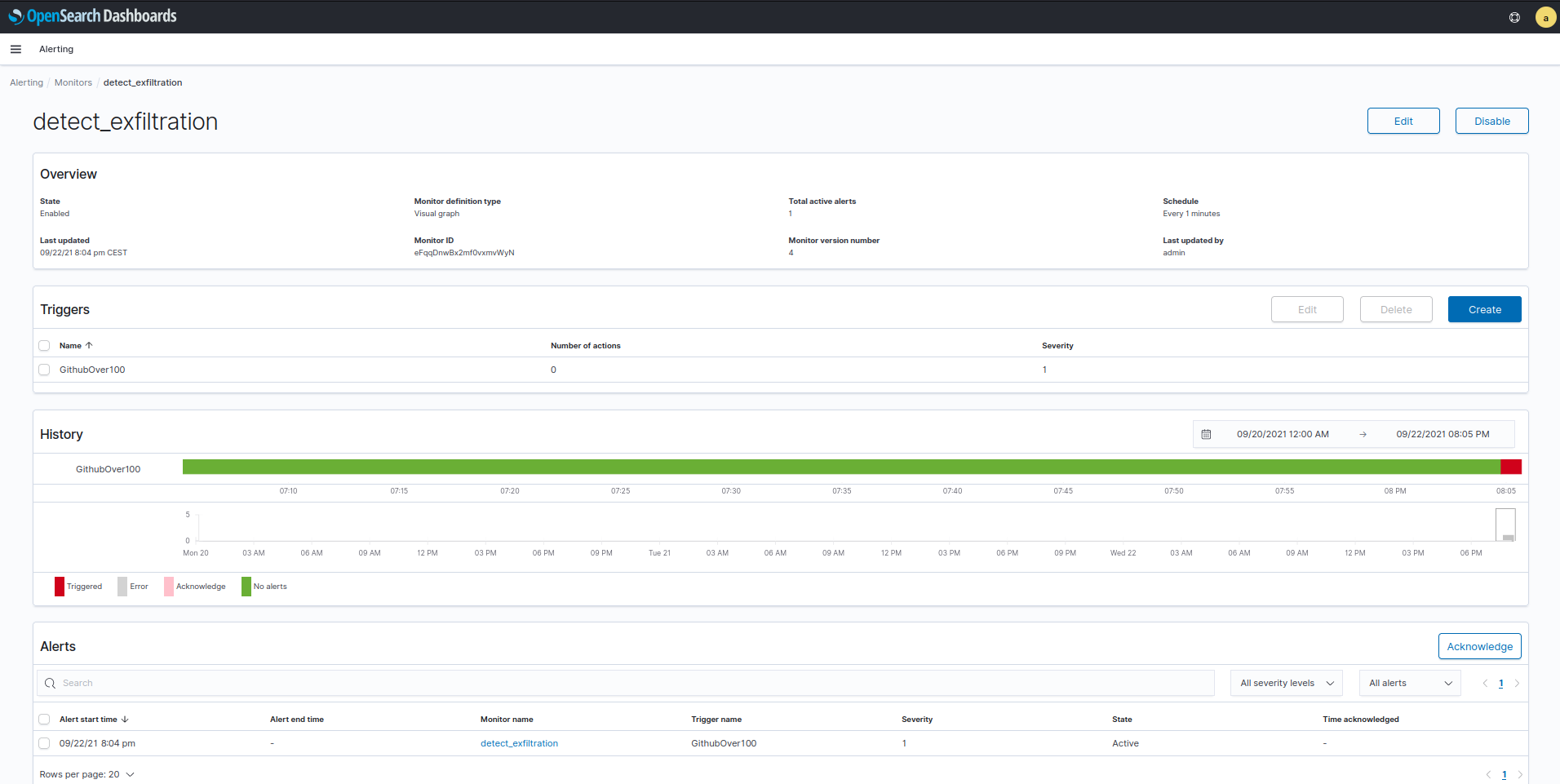This screenshot has height=784, width=1560.
Task: Go to Alerting breadcrumb
Action: [x=26, y=82]
